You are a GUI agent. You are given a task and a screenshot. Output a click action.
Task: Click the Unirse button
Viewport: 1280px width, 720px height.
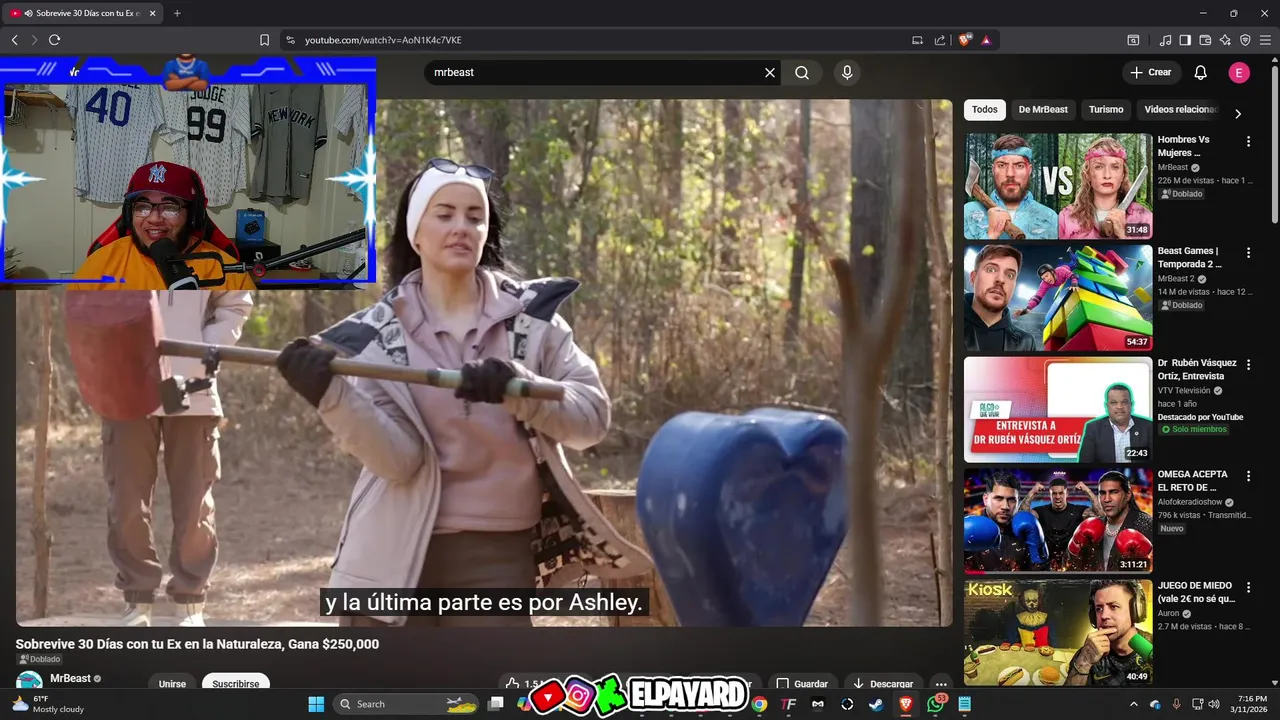pyautogui.click(x=172, y=683)
